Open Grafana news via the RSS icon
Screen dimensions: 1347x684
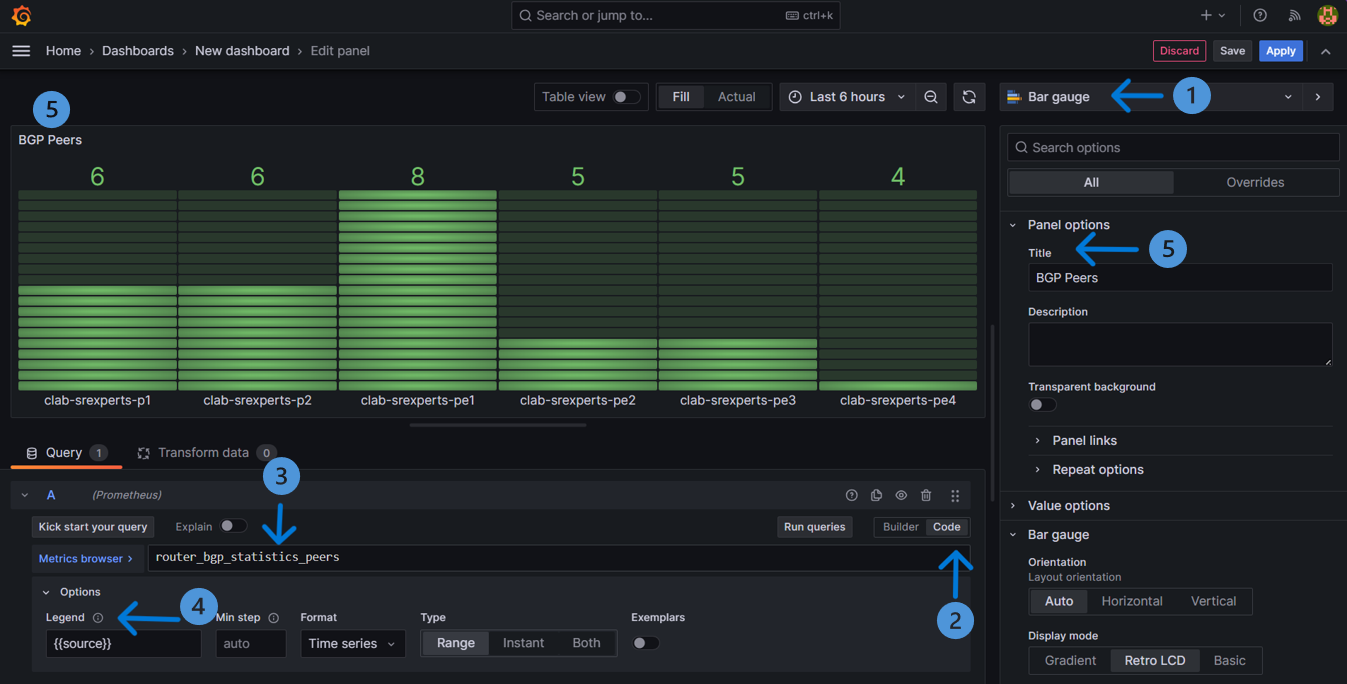(x=1294, y=15)
